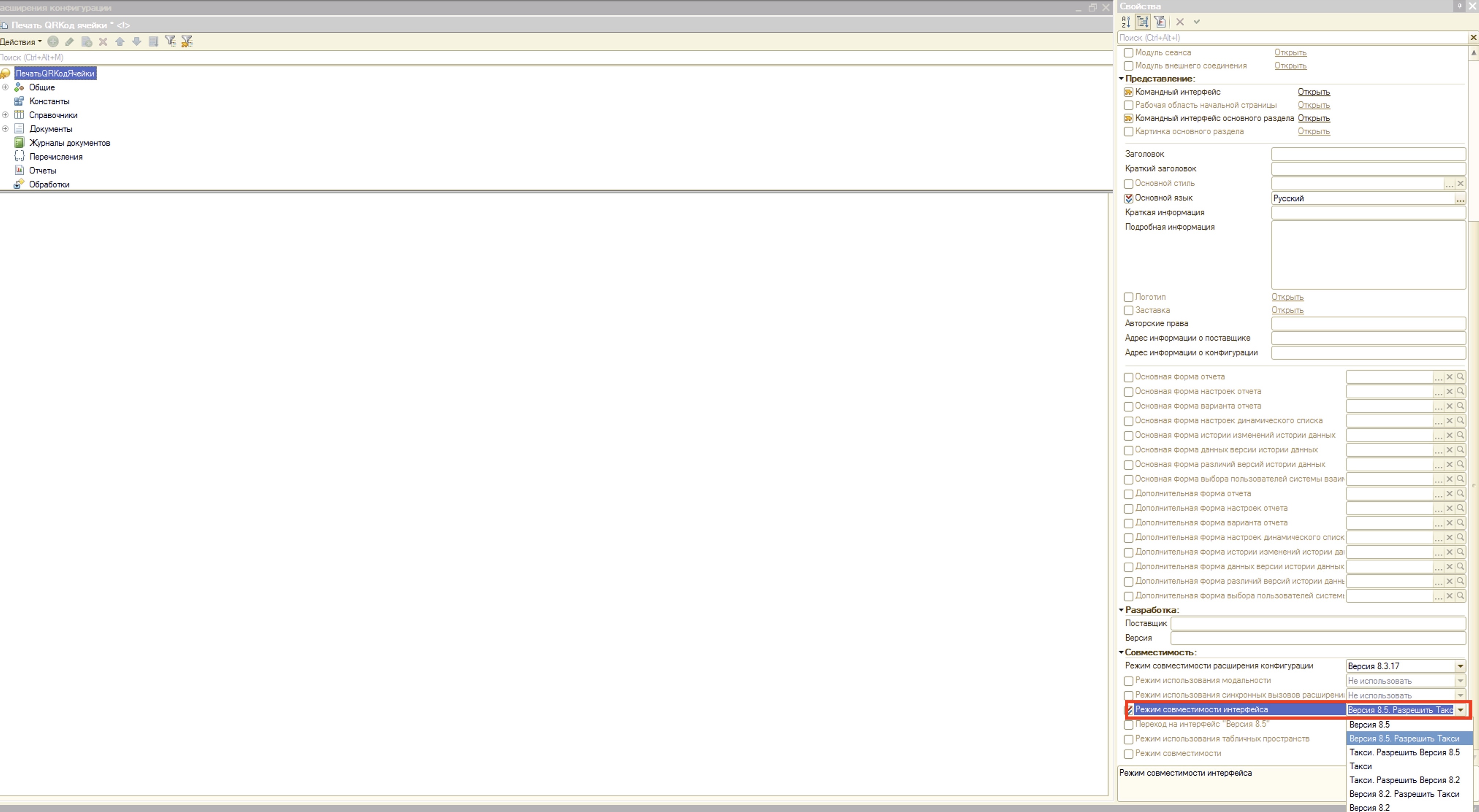Collapse the Представление section

(x=1121, y=78)
